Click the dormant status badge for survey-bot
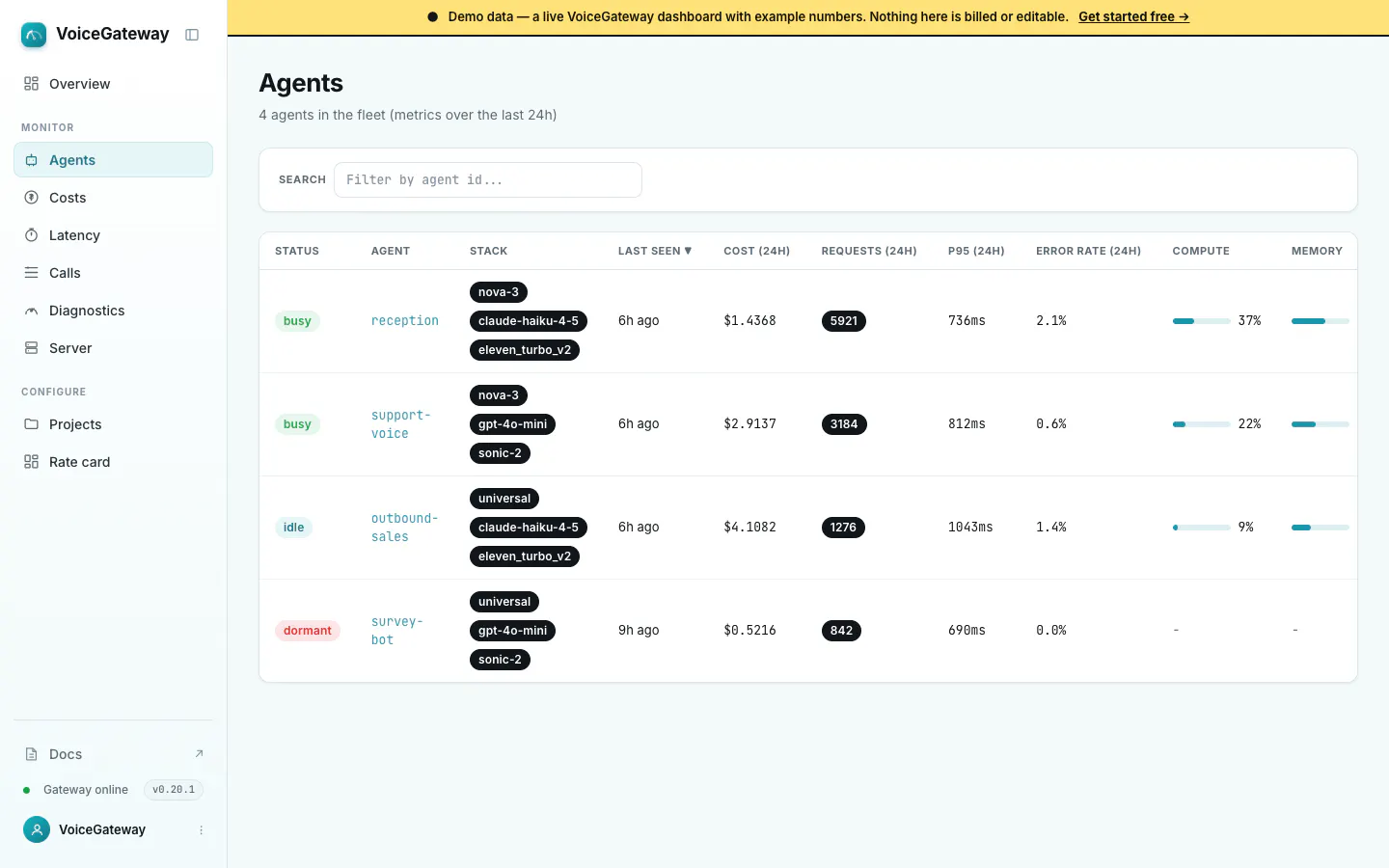1389x868 pixels. 308,631
